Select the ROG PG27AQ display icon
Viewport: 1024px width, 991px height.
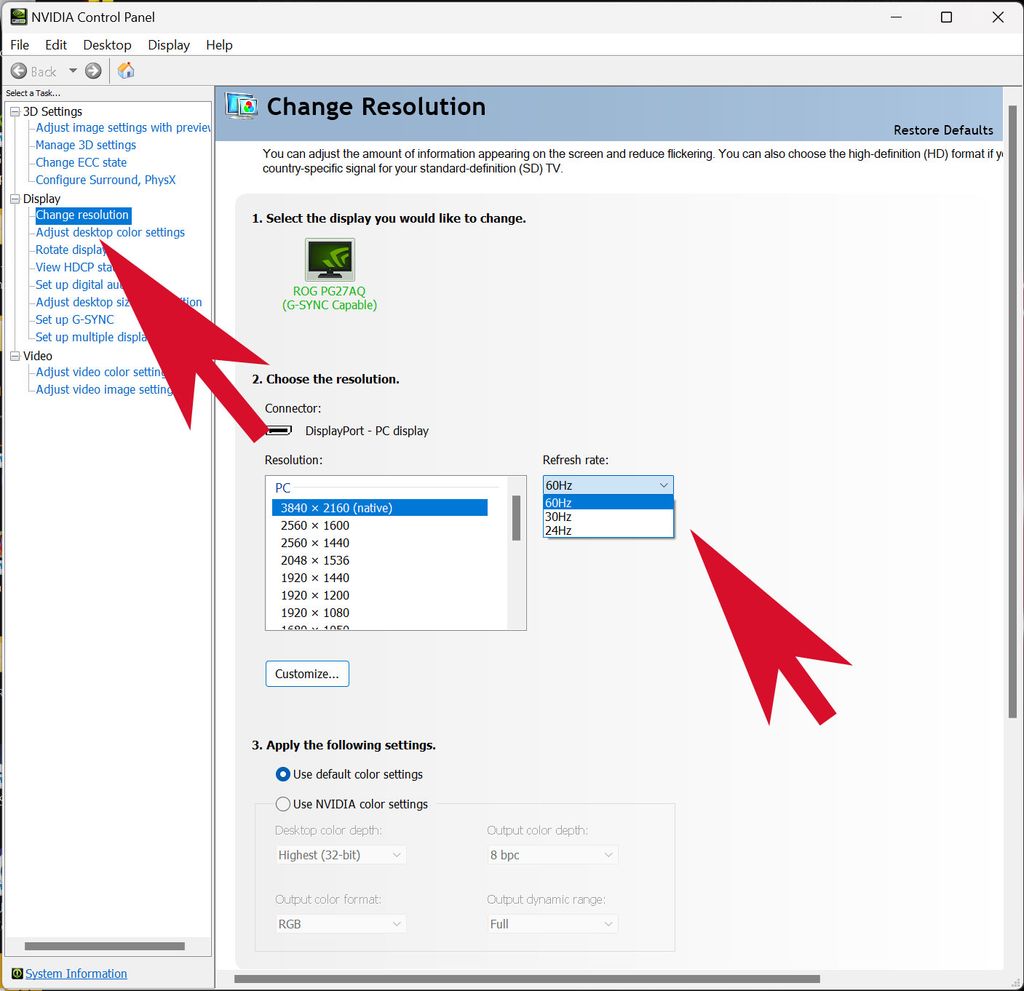[329, 260]
